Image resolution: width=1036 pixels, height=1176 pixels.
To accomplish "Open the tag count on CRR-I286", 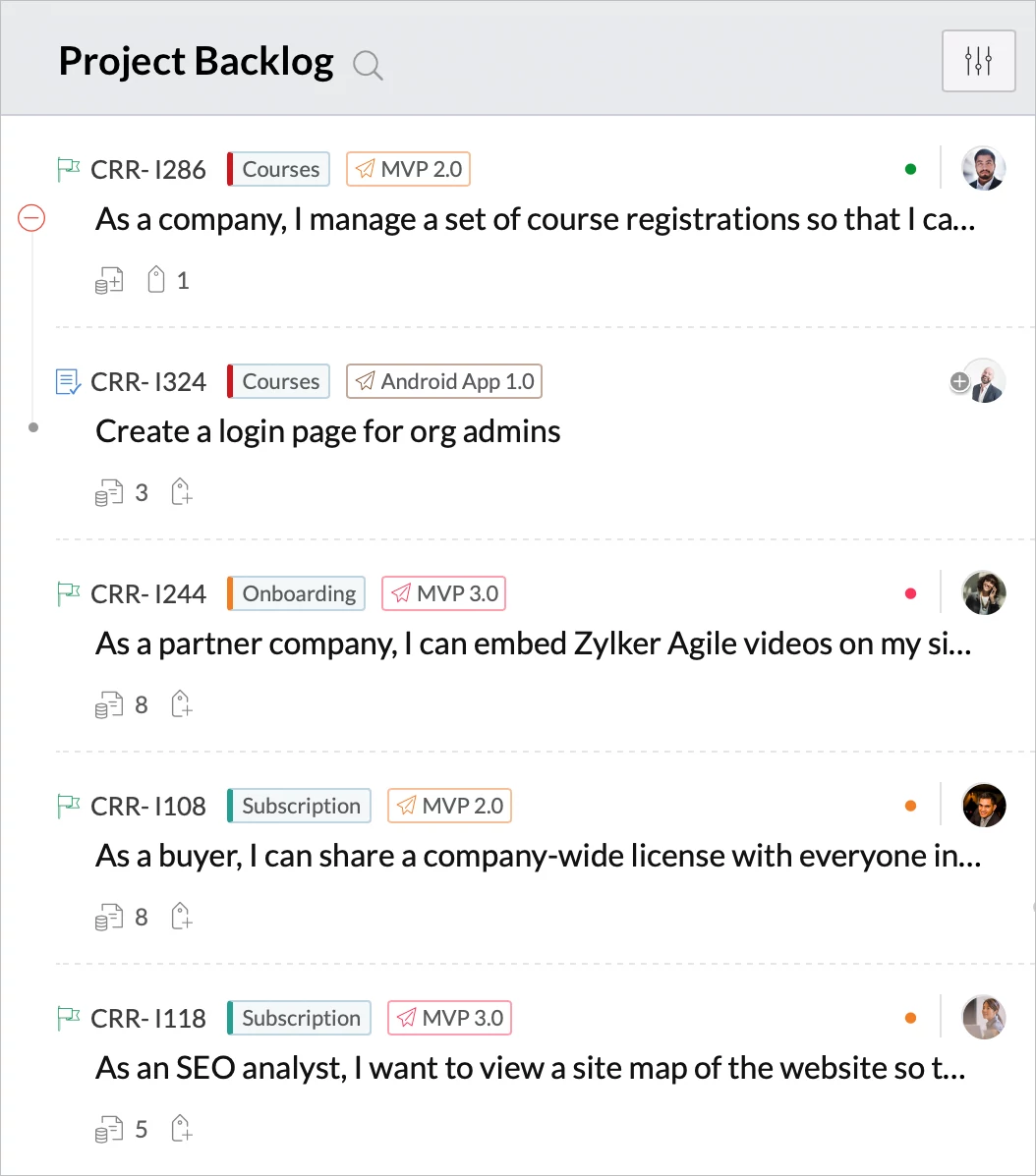I will point(168,281).
